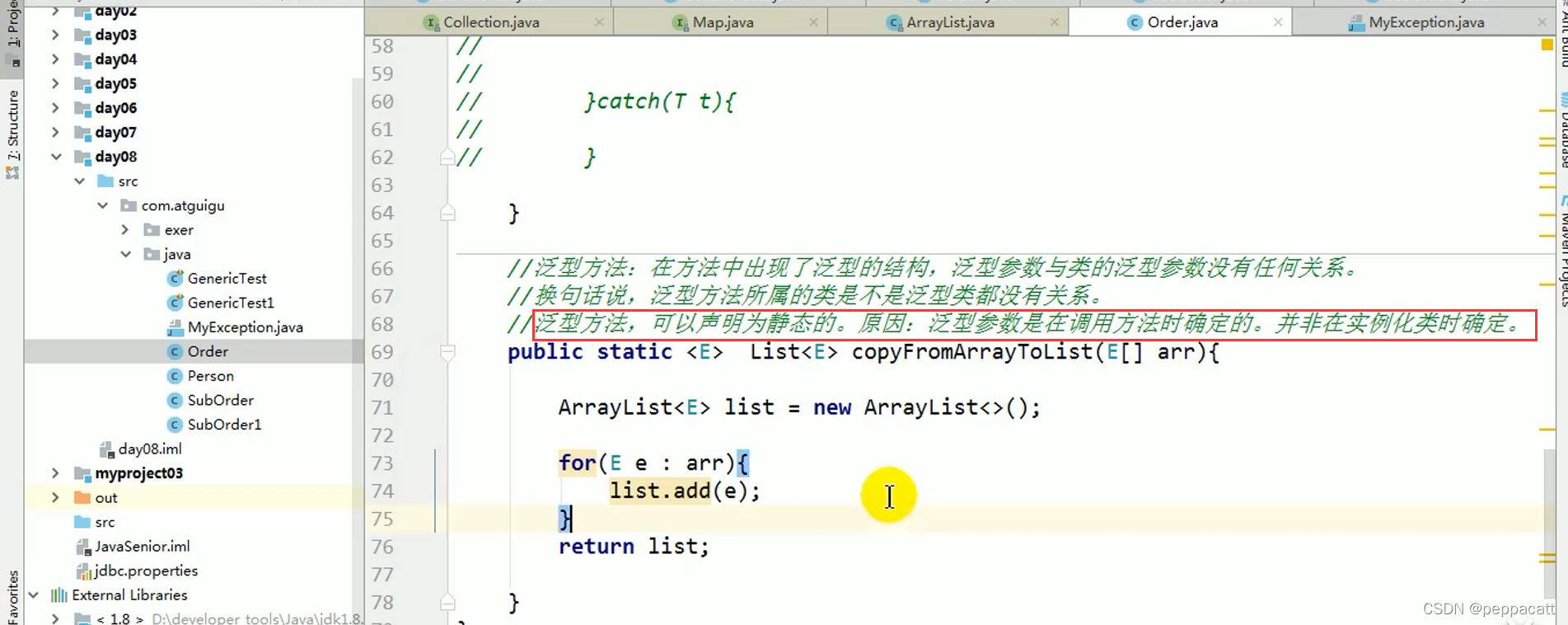Open the jdbc.properties file
This screenshot has width=1568, height=625.
tap(146, 571)
